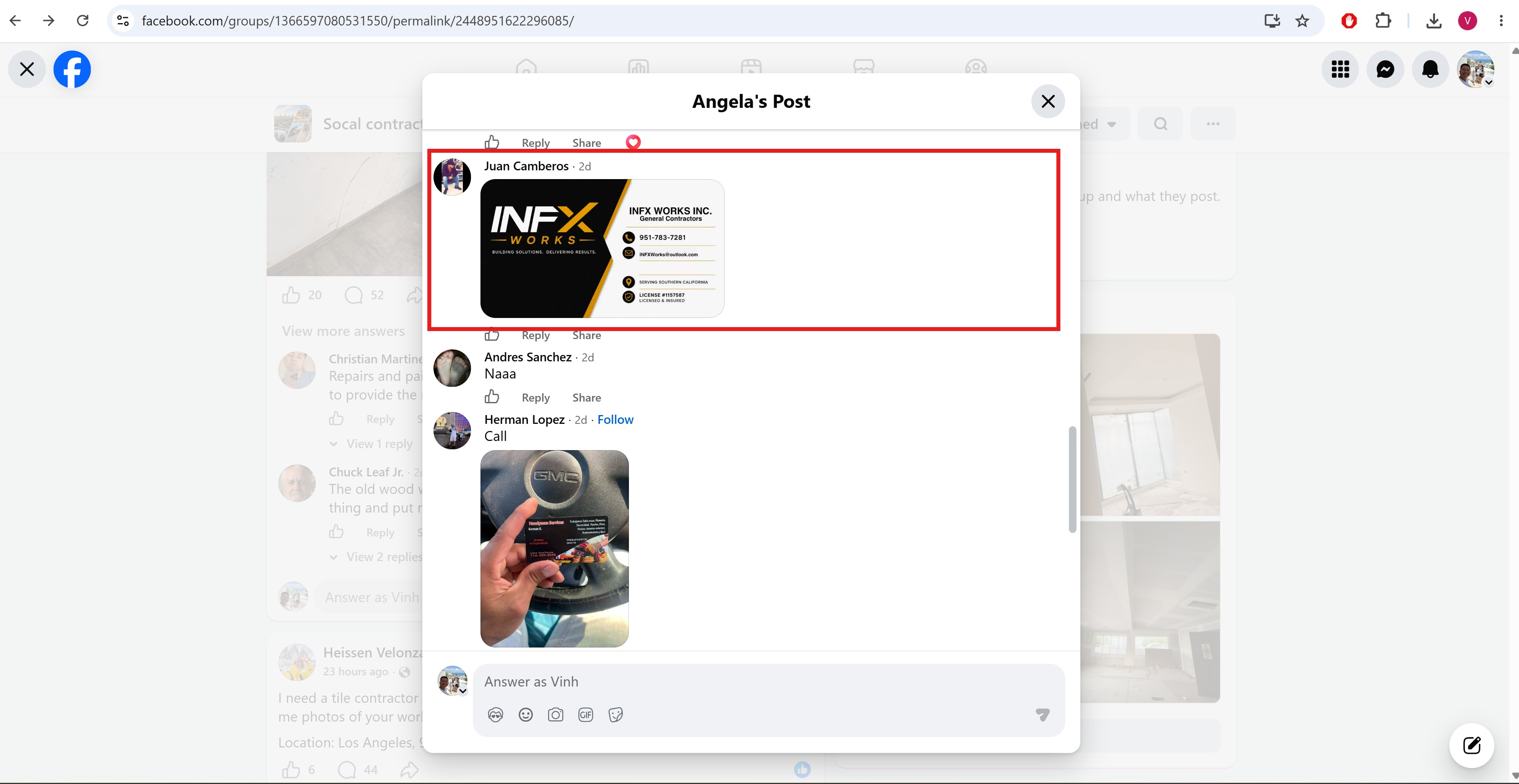The height and width of the screenshot is (784, 1519).
Task: Like Christian Martinez's background comment
Action: tap(336, 419)
